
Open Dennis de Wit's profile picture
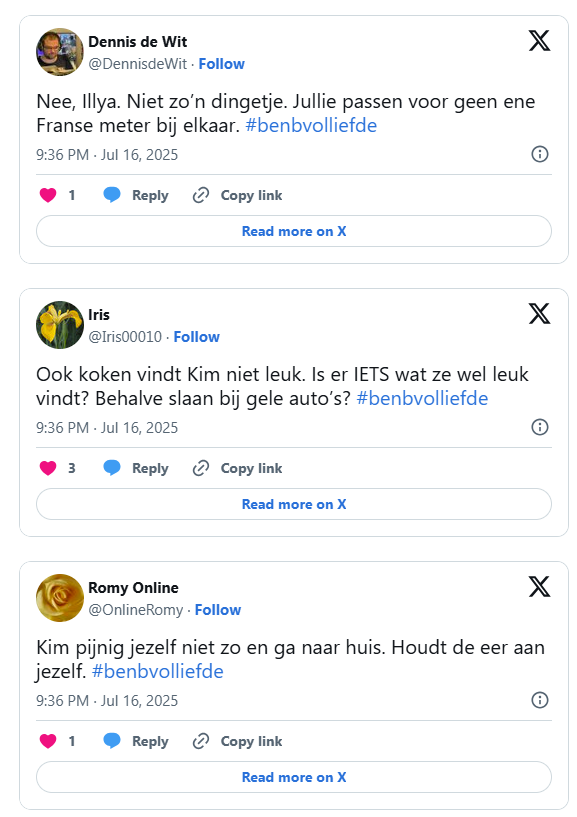[x=60, y=52]
